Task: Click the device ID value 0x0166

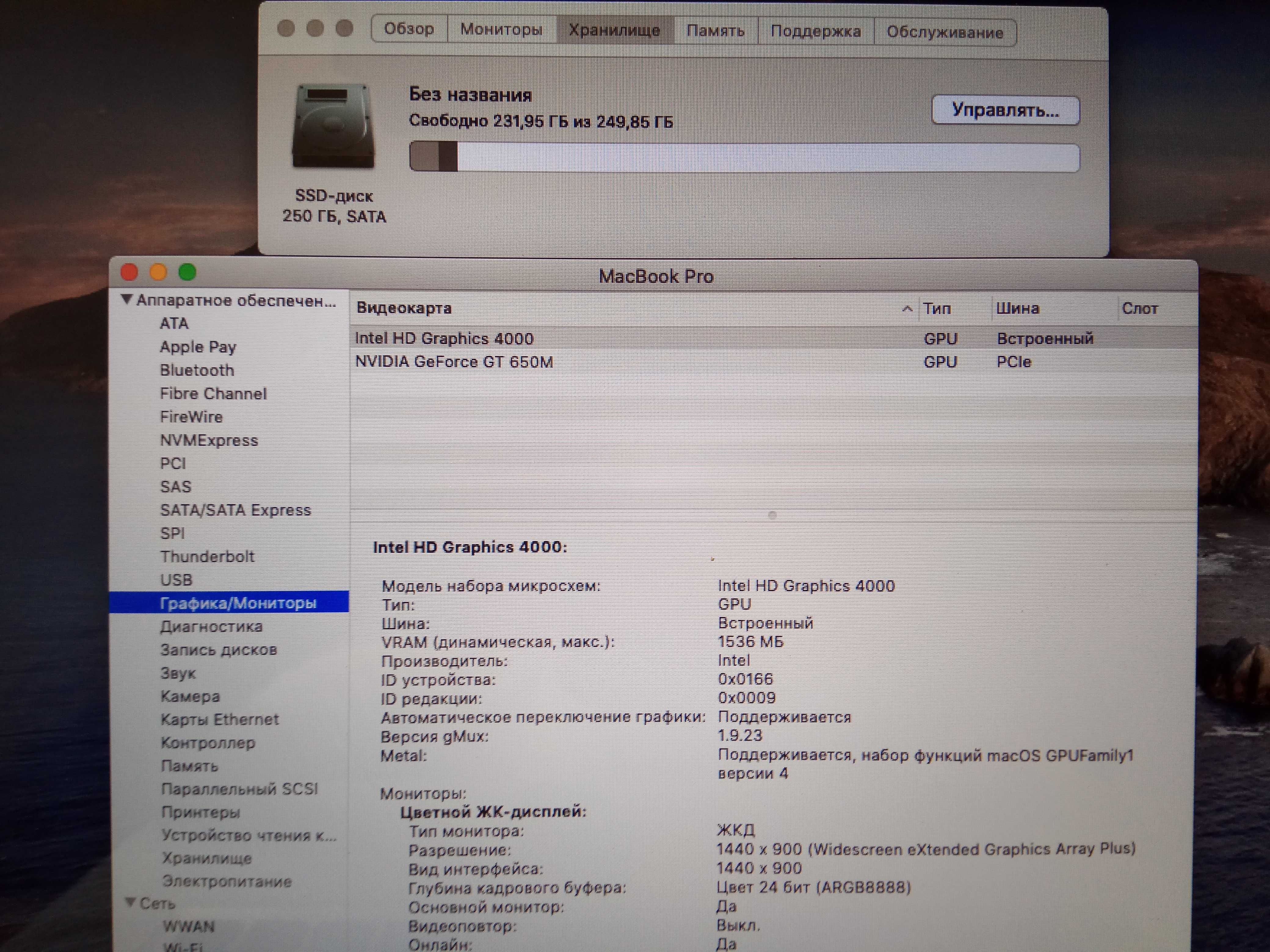Action: point(745,679)
